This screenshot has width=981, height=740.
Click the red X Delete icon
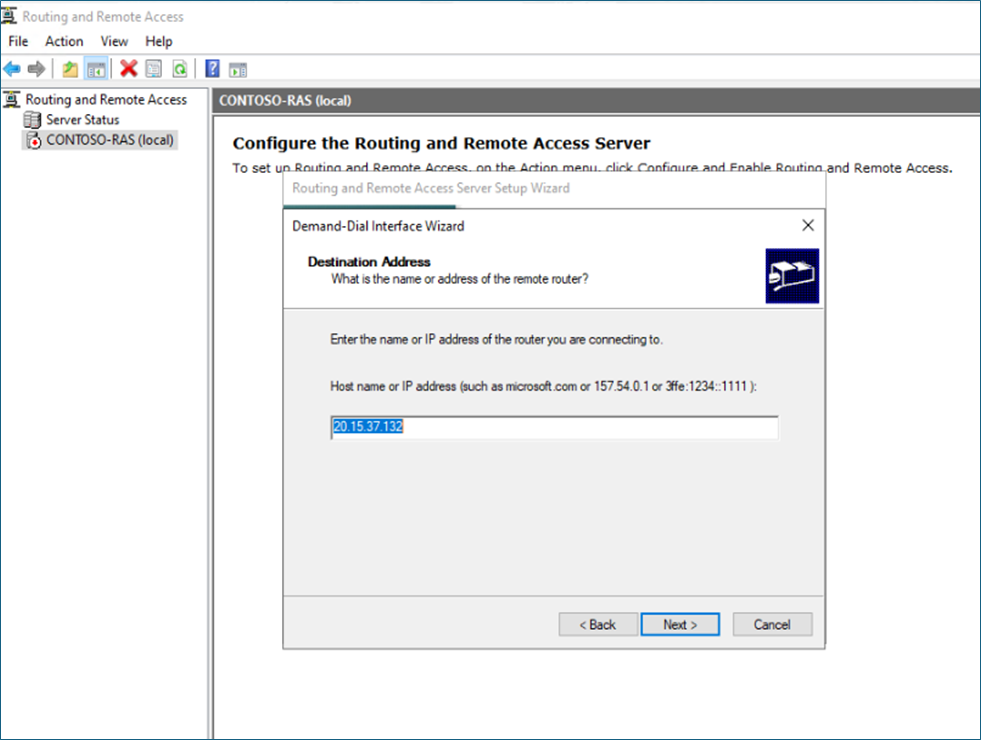point(128,69)
